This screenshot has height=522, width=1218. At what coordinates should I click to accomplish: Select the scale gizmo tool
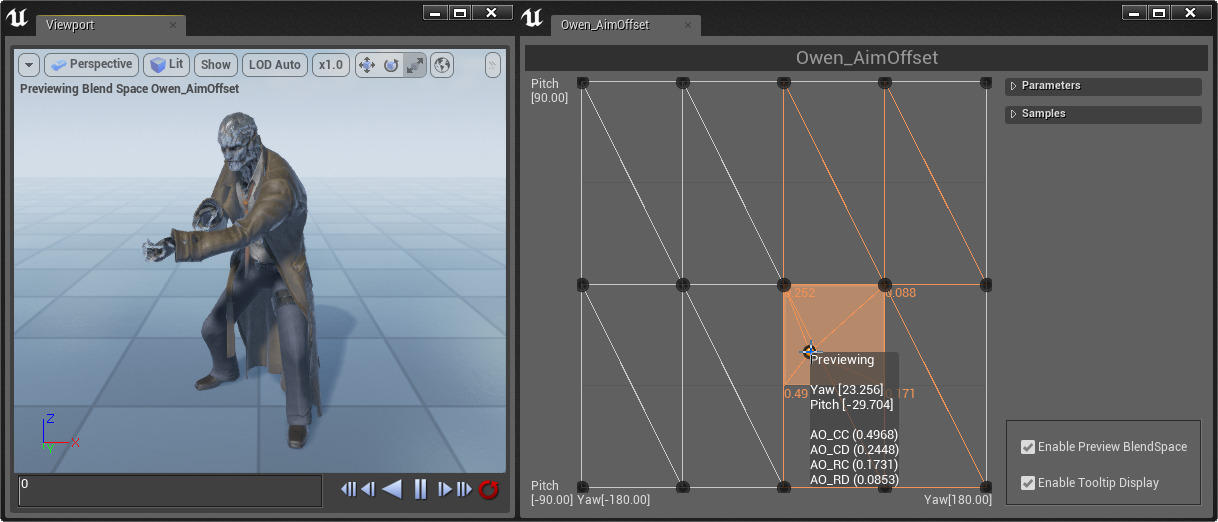click(x=415, y=65)
